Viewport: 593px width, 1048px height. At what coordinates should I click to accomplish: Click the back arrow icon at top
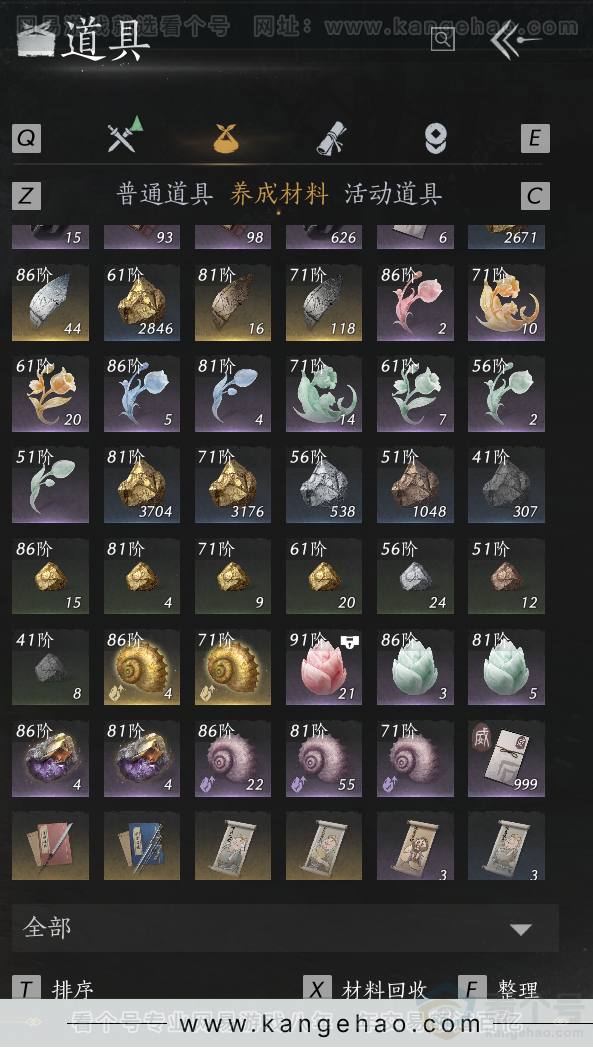pos(513,40)
